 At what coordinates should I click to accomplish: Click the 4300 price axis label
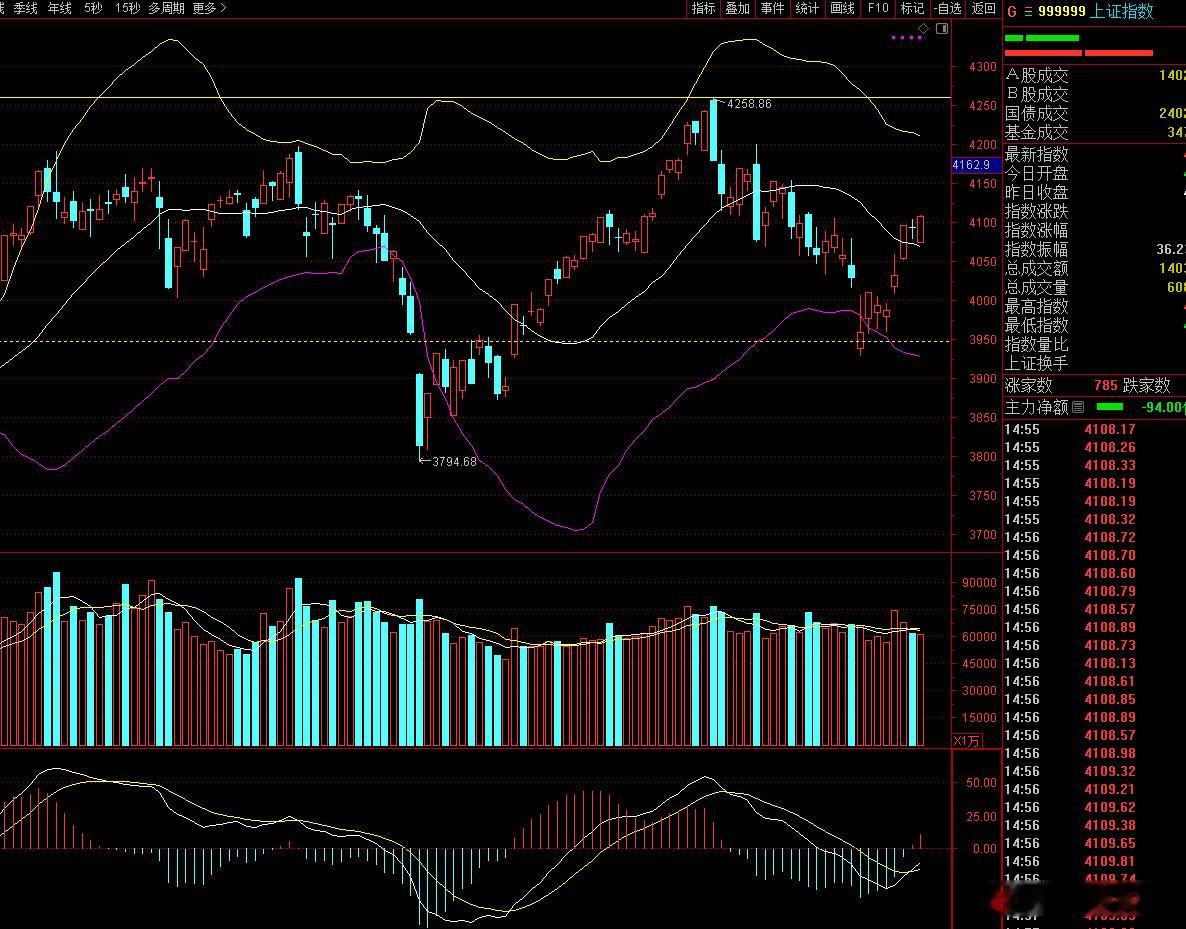(983, 67)
